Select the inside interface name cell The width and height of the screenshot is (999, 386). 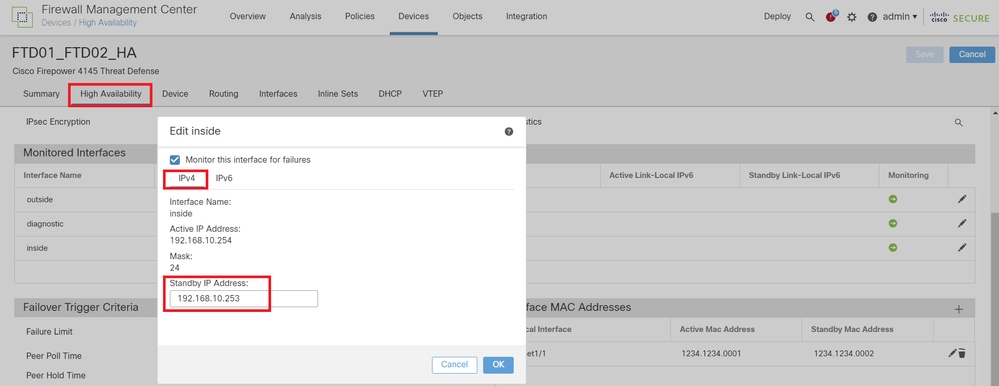pos(37,248)
